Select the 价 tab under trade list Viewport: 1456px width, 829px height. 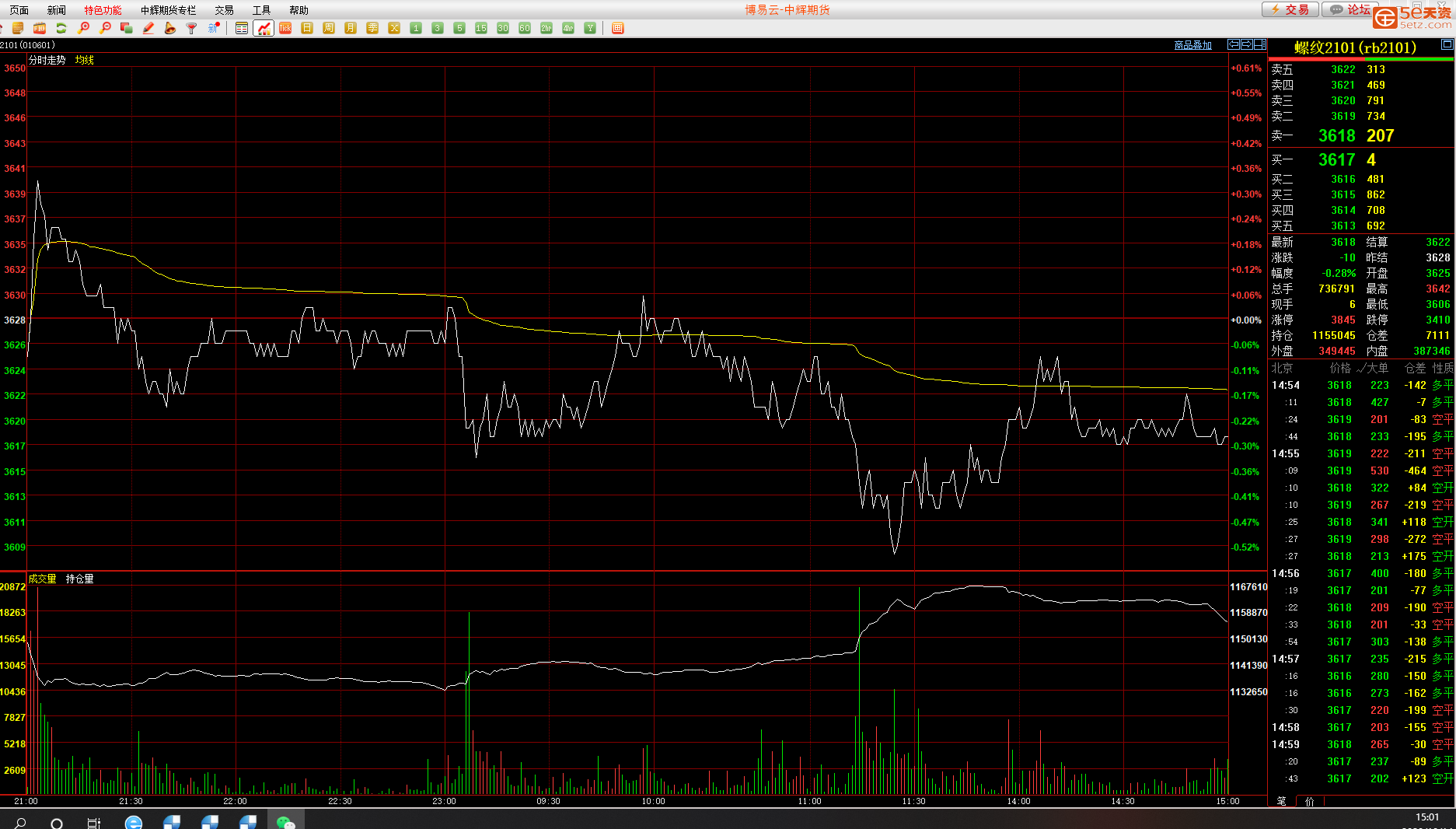point(1309,801)
